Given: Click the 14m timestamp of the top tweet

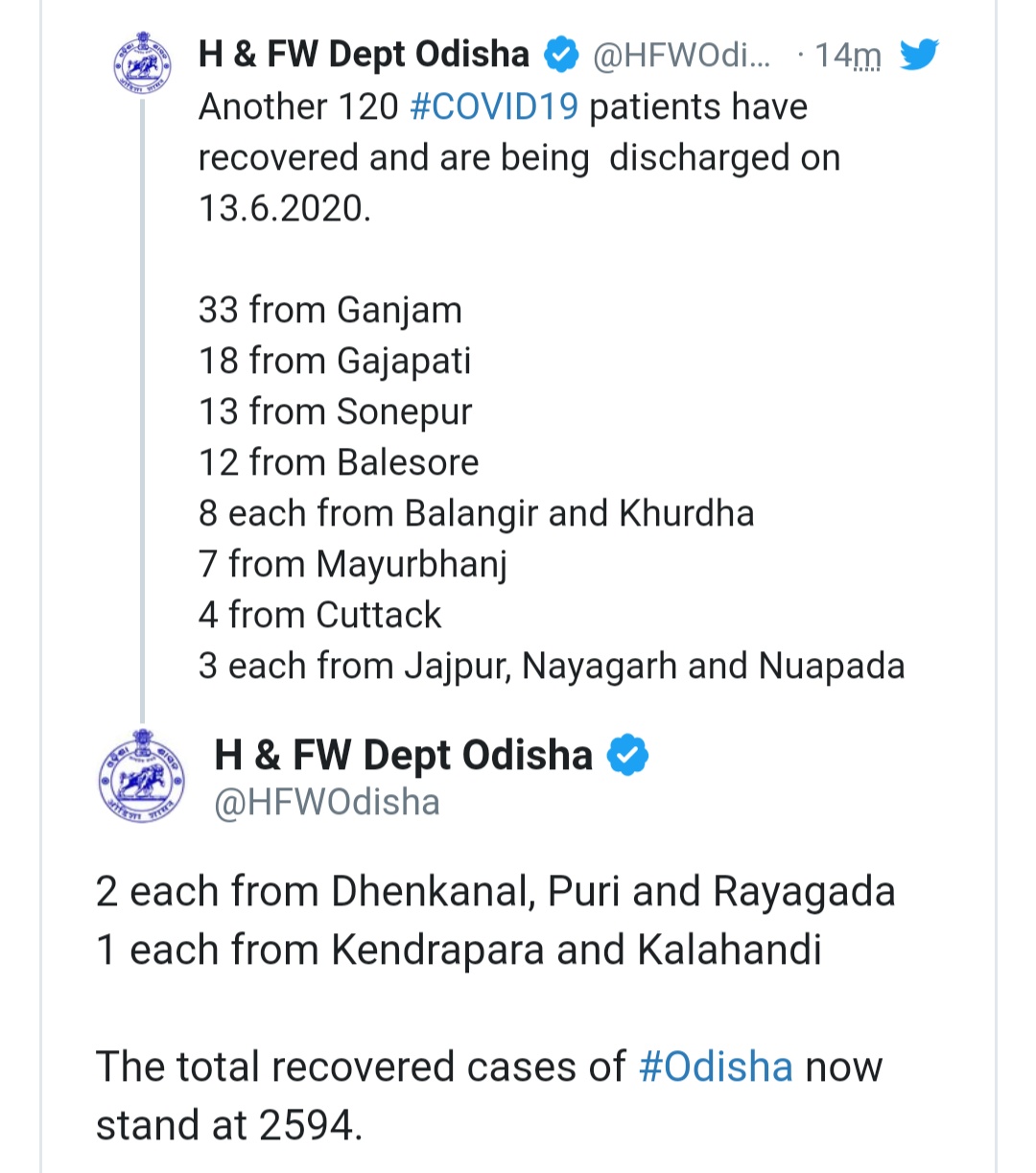Looking at the screenshot, I should (847, 56).
